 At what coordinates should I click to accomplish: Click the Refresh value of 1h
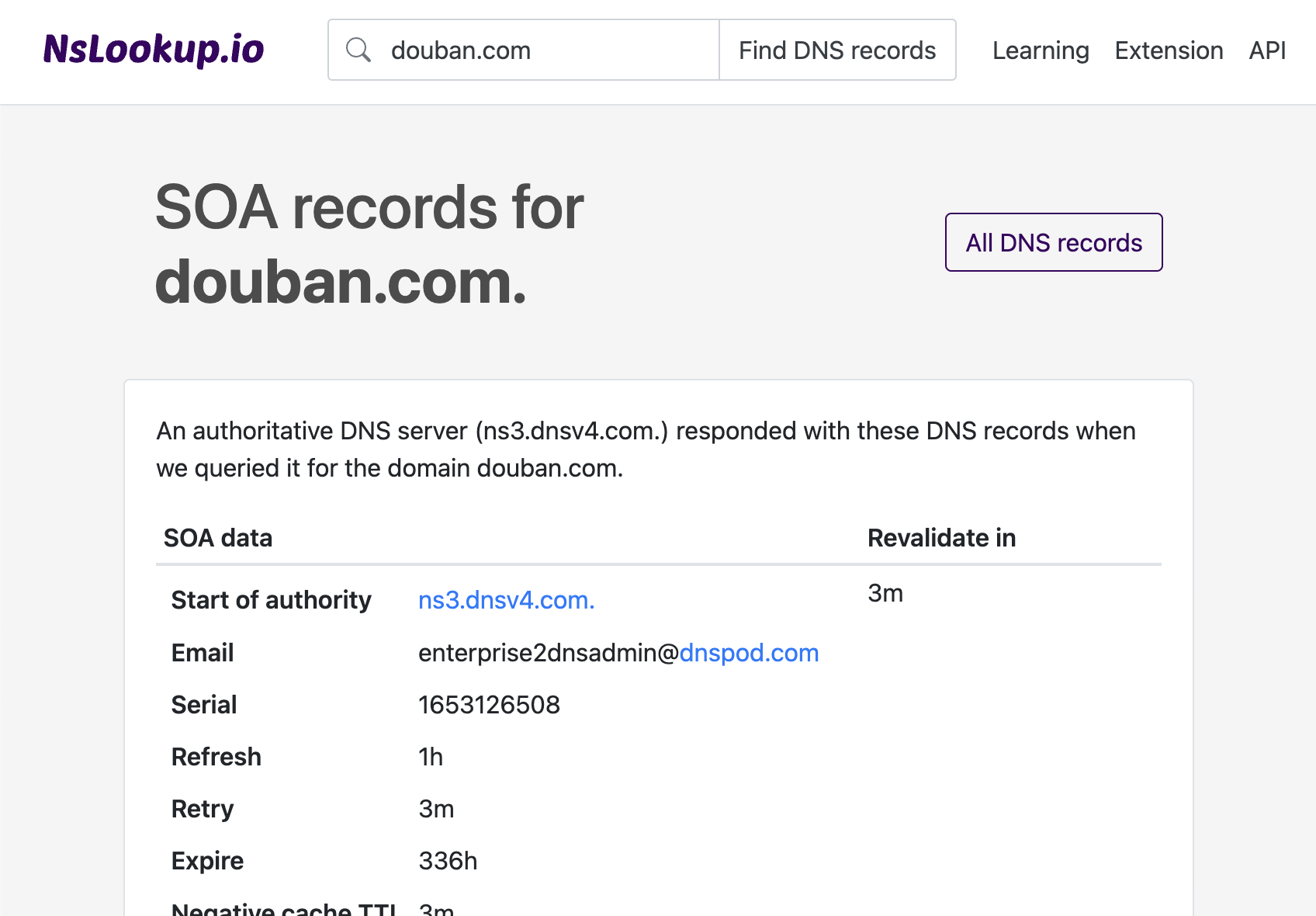click(429, 756)
